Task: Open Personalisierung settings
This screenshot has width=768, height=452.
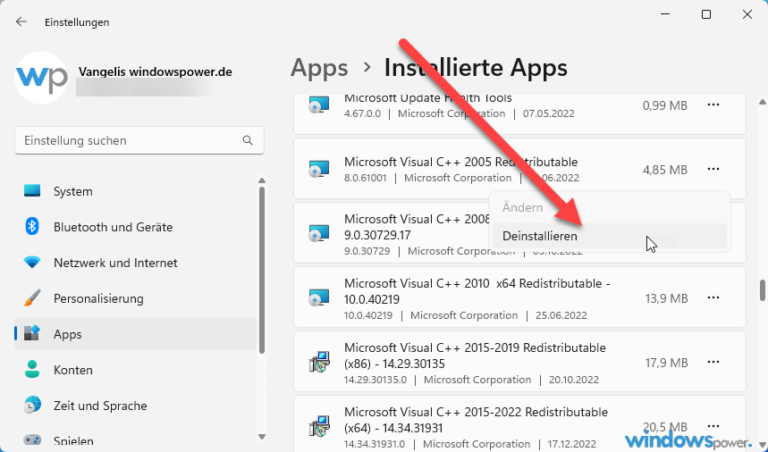Action: click(x=136, y=299)
